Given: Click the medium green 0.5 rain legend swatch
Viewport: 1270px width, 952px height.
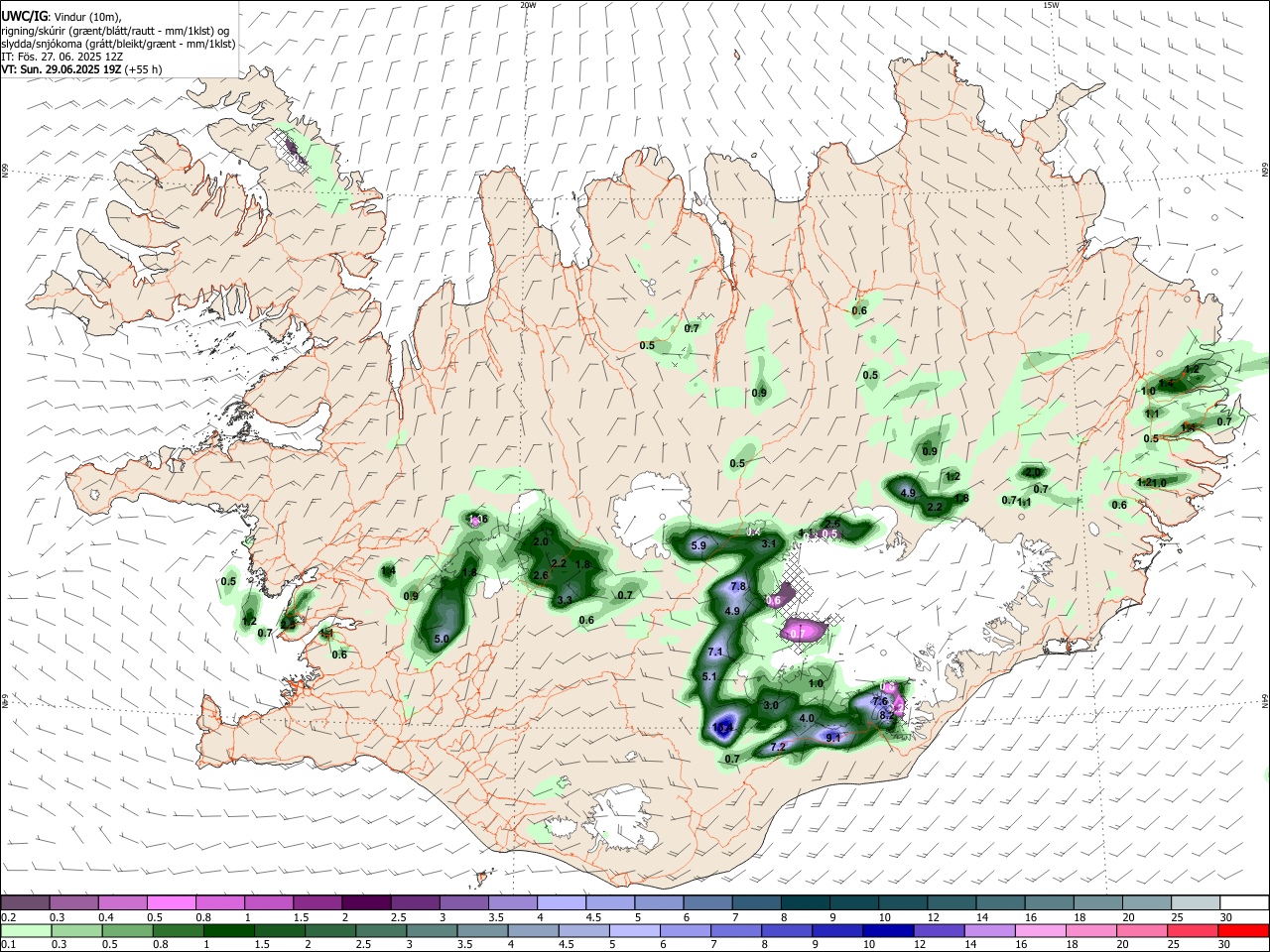Looking at the screenshot, I should pyautogui.click(x=127, y=930).
